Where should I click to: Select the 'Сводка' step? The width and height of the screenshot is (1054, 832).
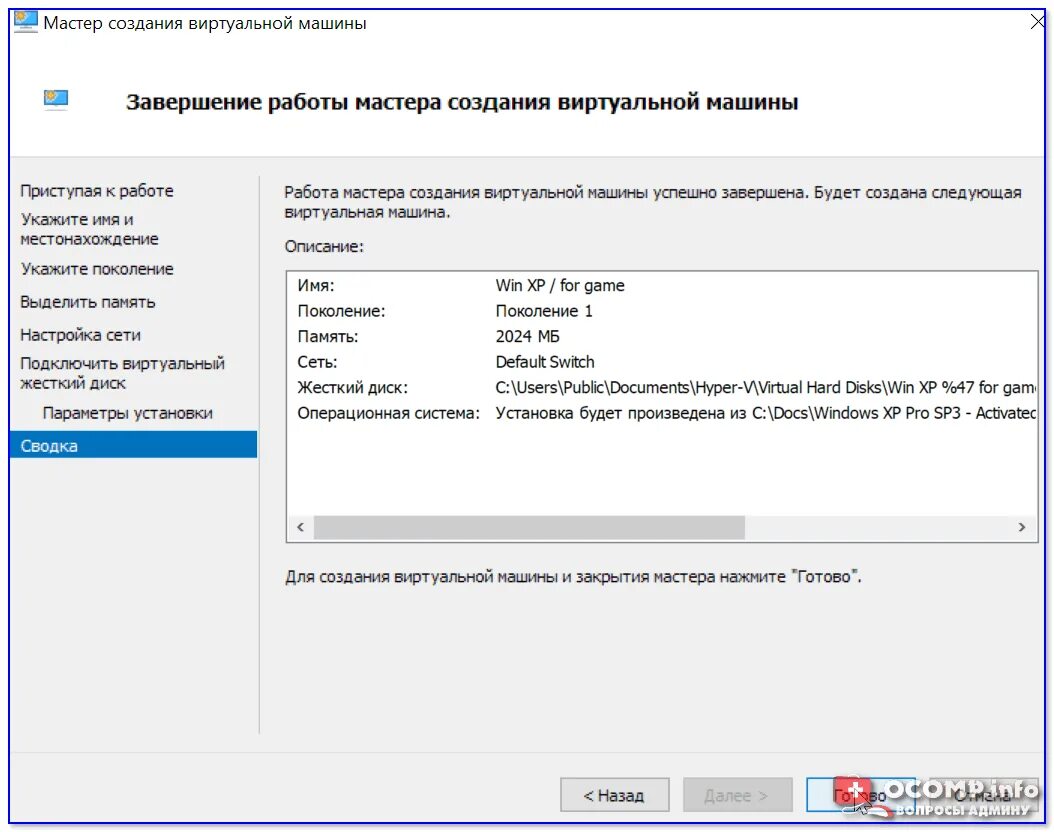[133, 445]
